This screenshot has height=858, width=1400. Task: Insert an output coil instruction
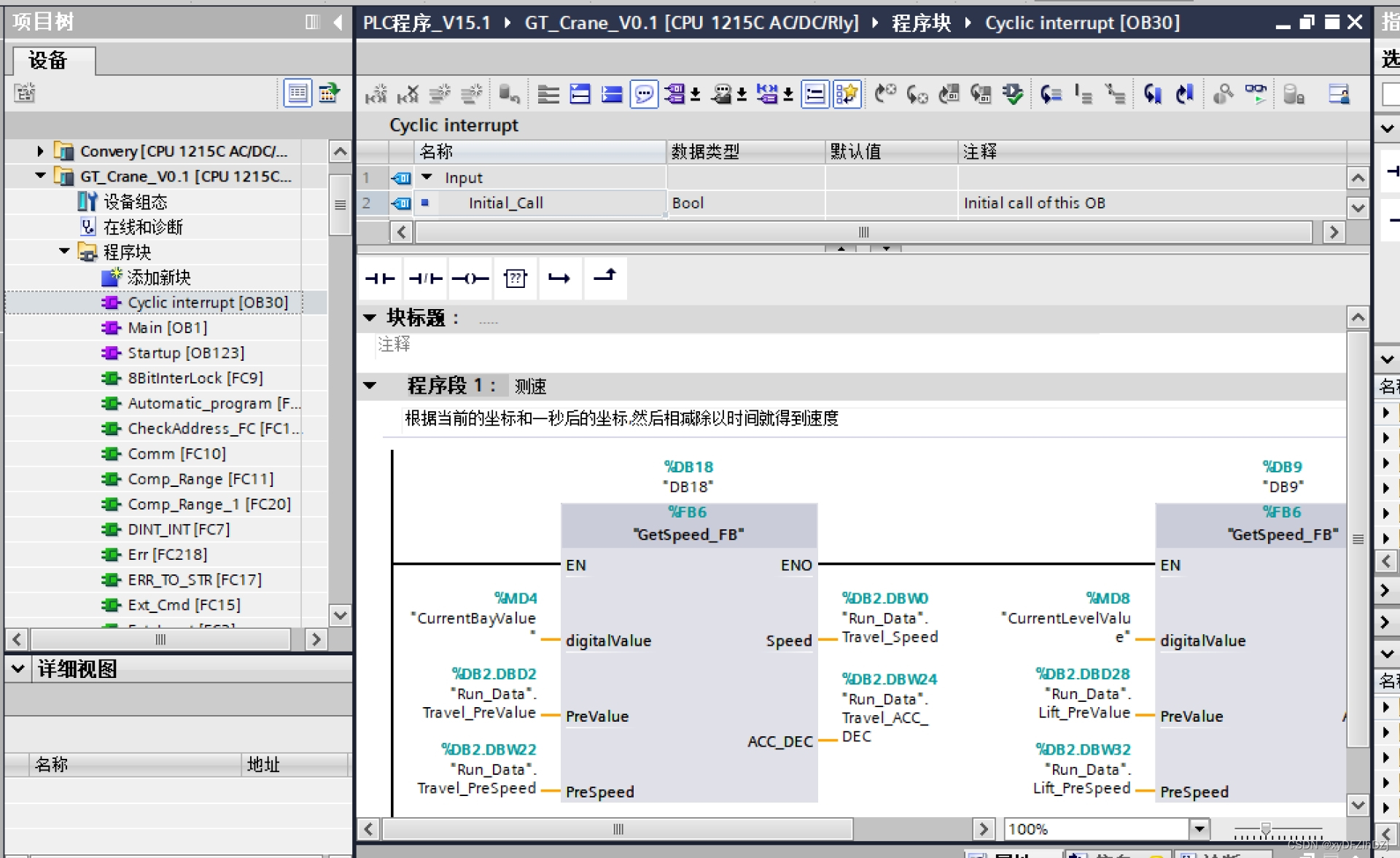[x=470, y=278]
